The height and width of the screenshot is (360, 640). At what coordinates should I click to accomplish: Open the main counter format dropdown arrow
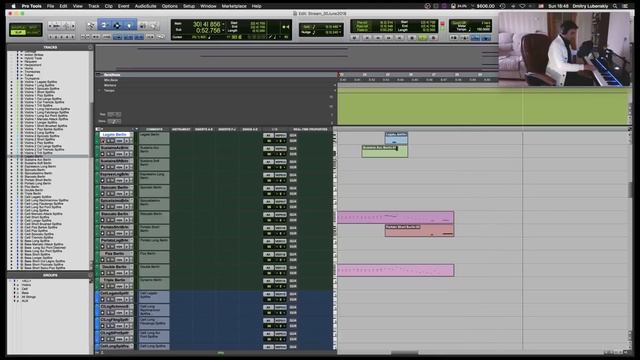223,24
